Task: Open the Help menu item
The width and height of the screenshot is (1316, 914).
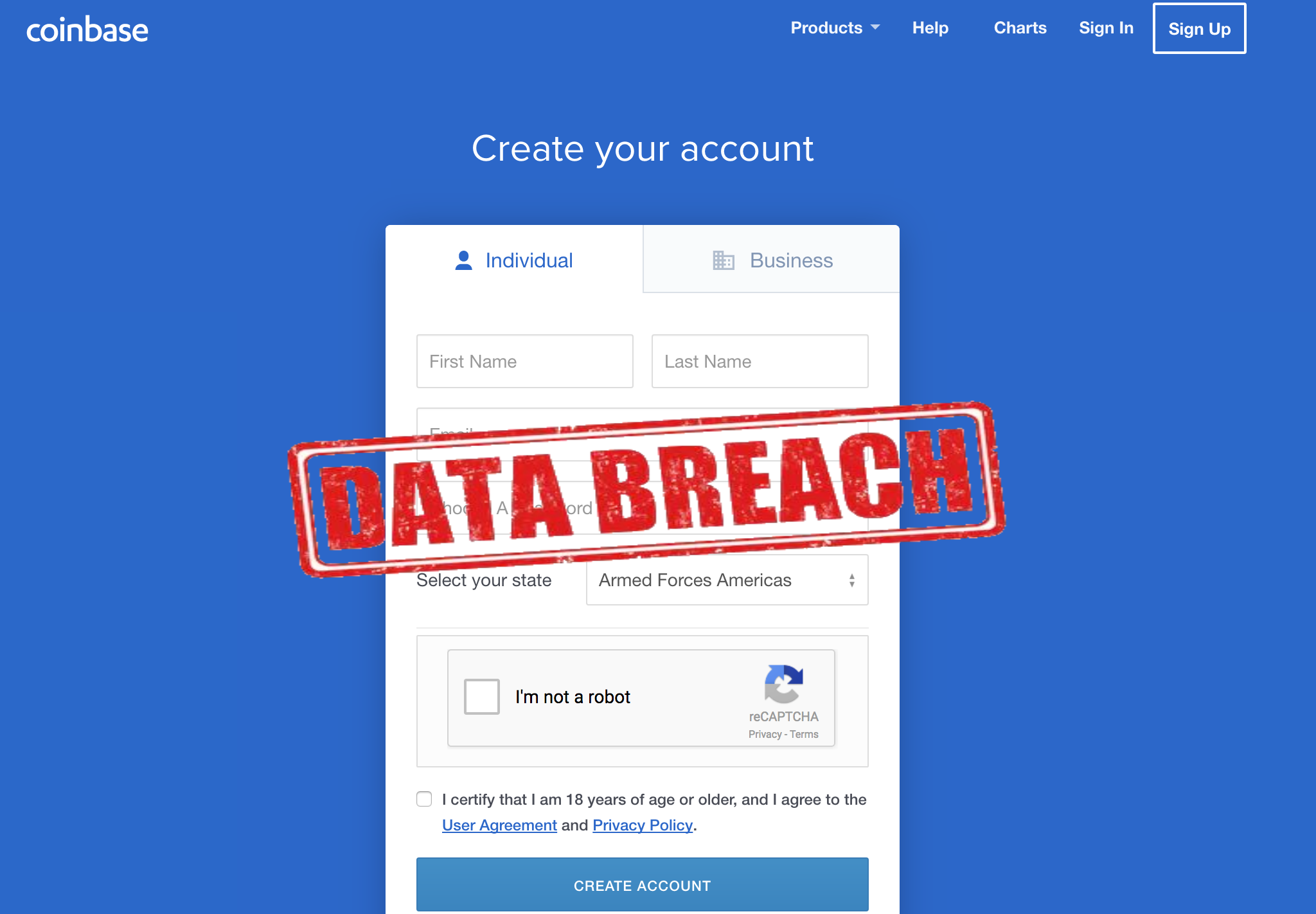Action: (930, 28)
